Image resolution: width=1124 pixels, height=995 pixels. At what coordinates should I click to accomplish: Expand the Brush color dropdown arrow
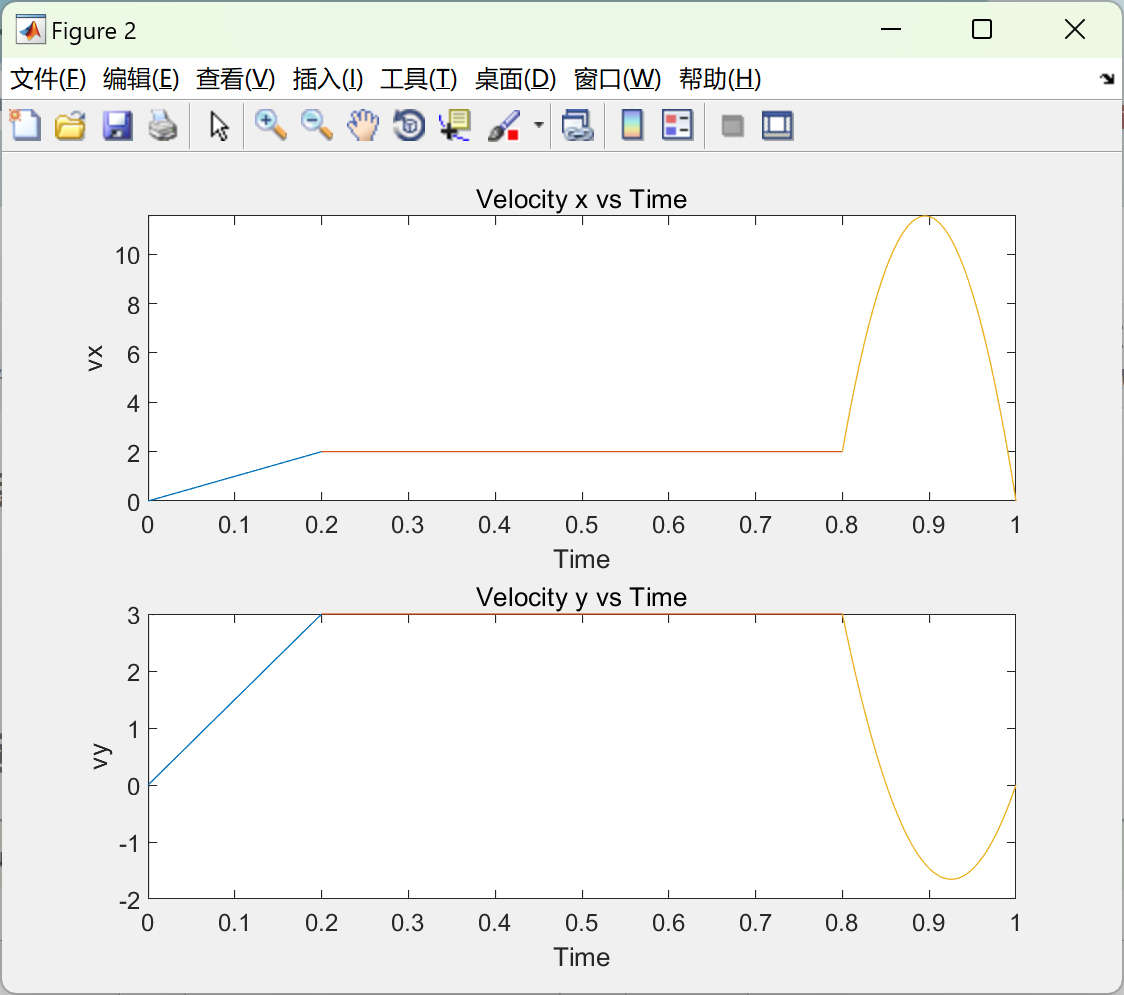pos(539,125)
